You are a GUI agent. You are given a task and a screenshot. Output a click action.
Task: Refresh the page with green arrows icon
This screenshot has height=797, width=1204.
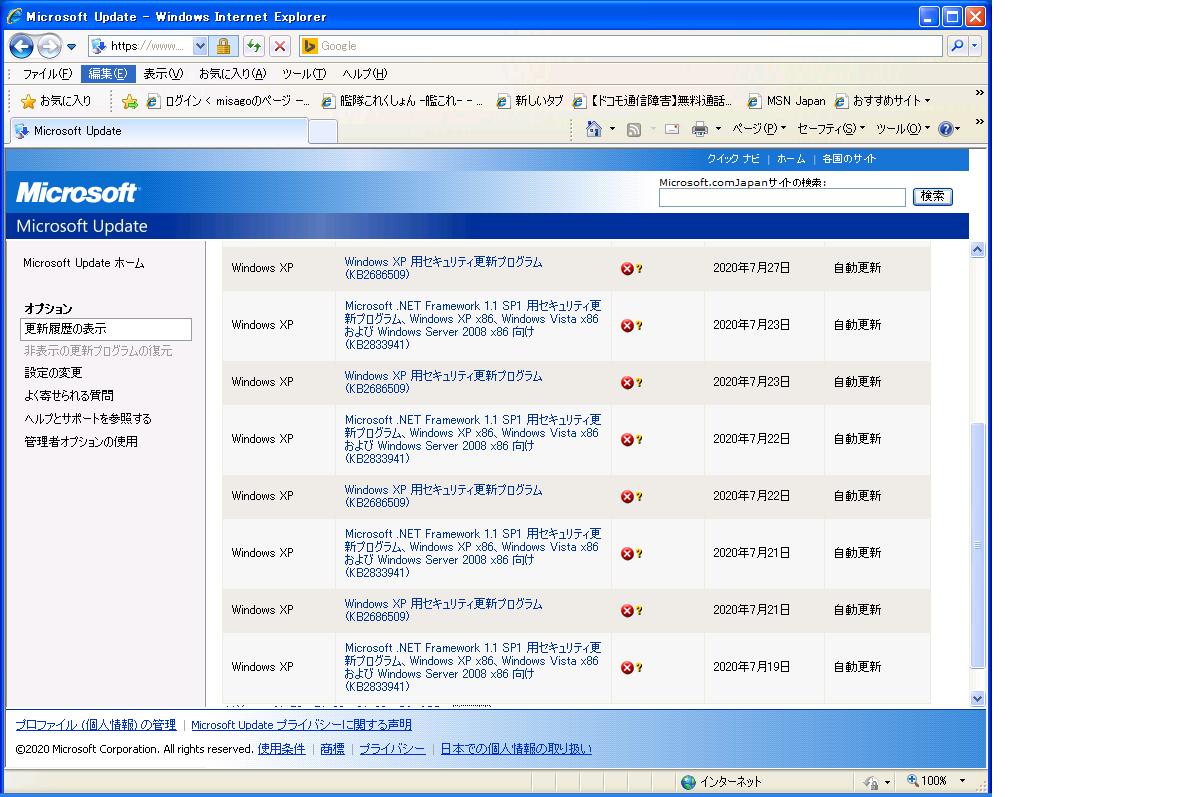pyautogui.click(x=254, y=46)
